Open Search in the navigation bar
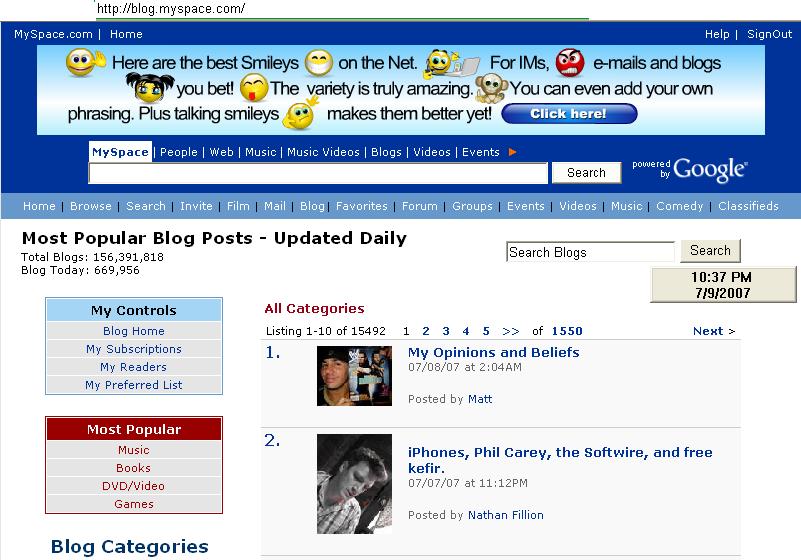The image size is (801, 560). pos(146,206)
